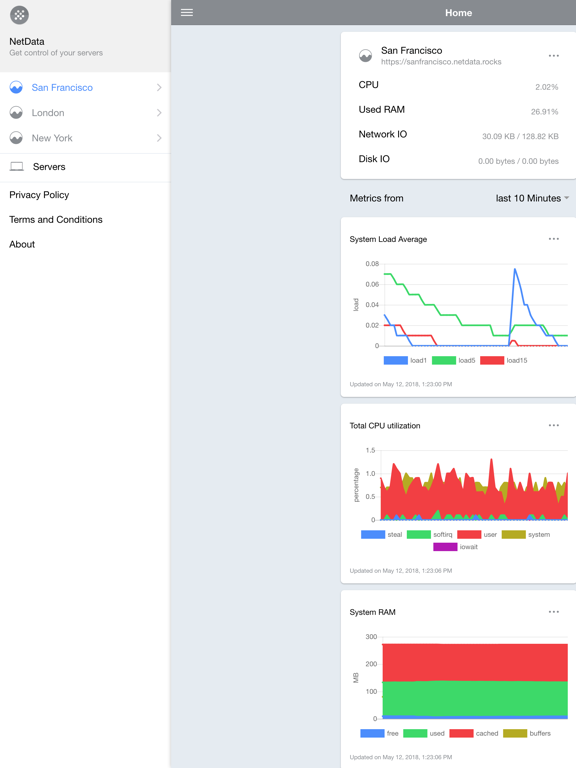Click the NetData app title text
The height and width of the screenshot is (768, 576).
point(27,42)
